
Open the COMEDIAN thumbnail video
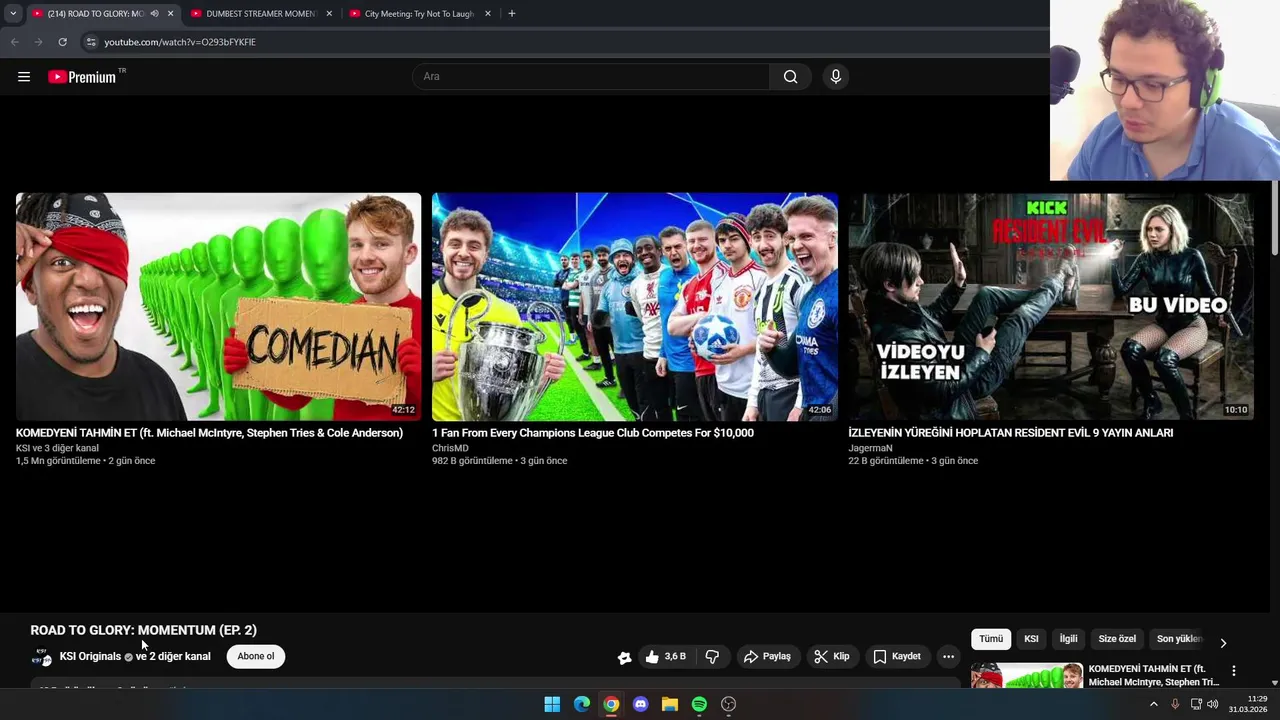click(x=218, y=307)
